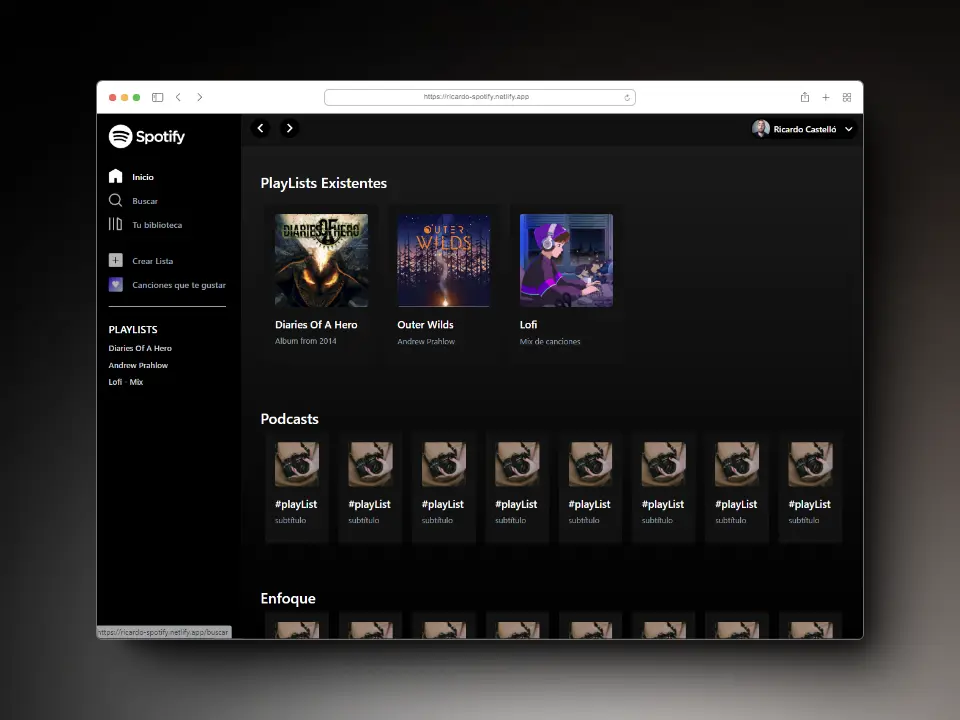This screenshot has height=720, width=960.
Task: Open Canciones que te gustan heart icon
Action: point(117,285)
